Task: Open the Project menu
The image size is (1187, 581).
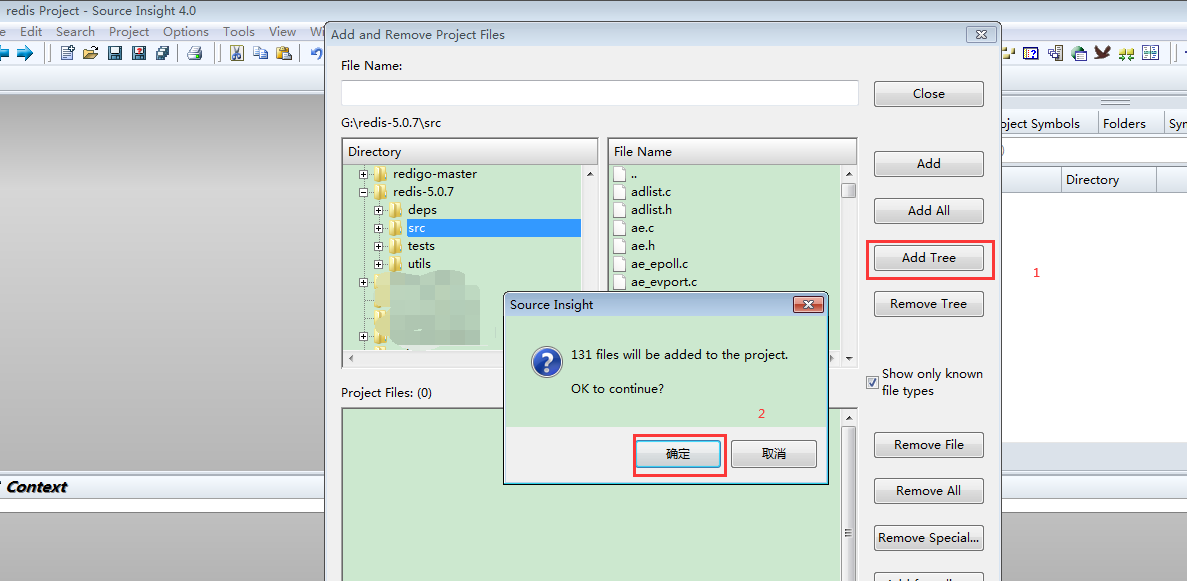Action: click(129, 32)
